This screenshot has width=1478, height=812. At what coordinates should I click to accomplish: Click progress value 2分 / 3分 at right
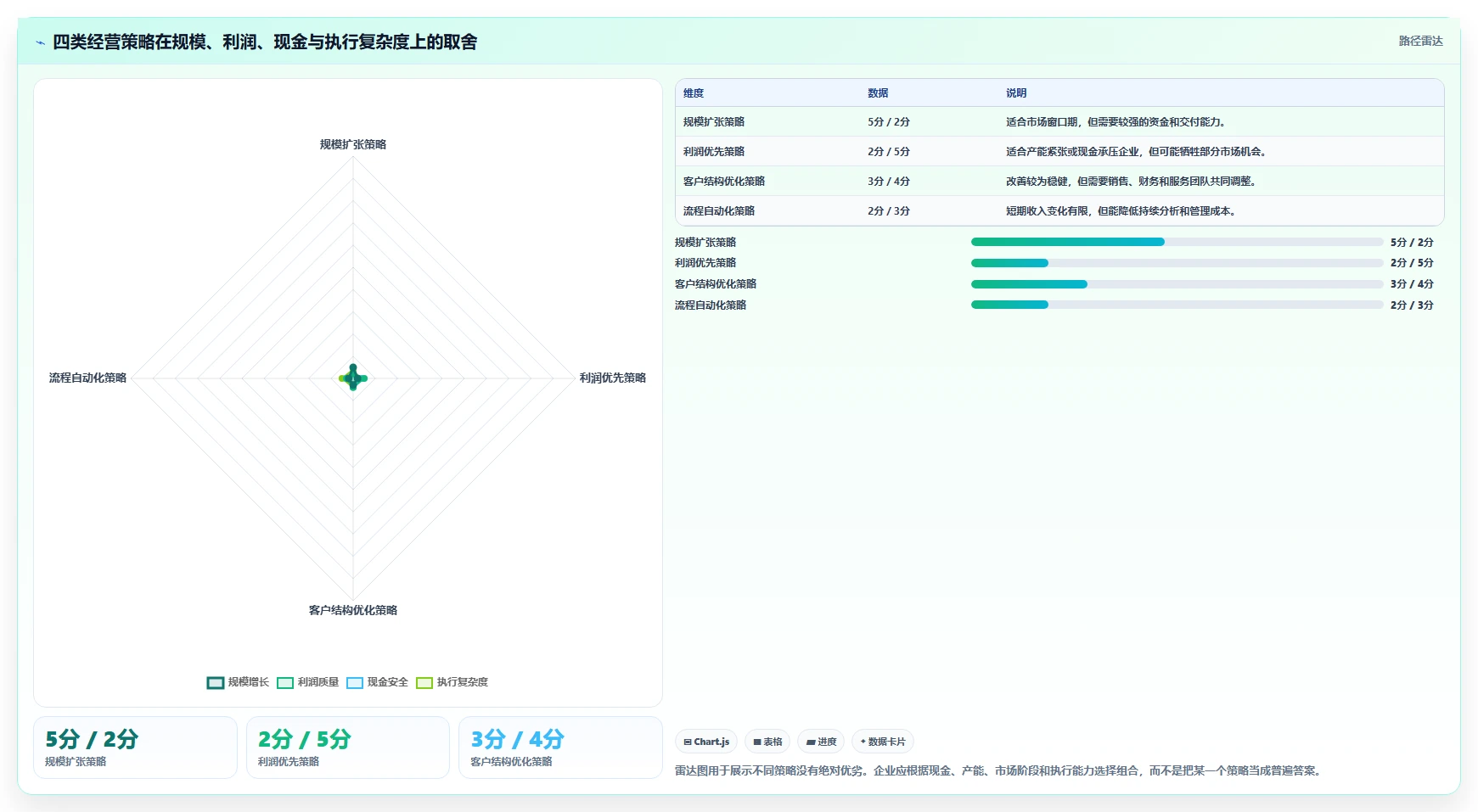coord(1412,305)
